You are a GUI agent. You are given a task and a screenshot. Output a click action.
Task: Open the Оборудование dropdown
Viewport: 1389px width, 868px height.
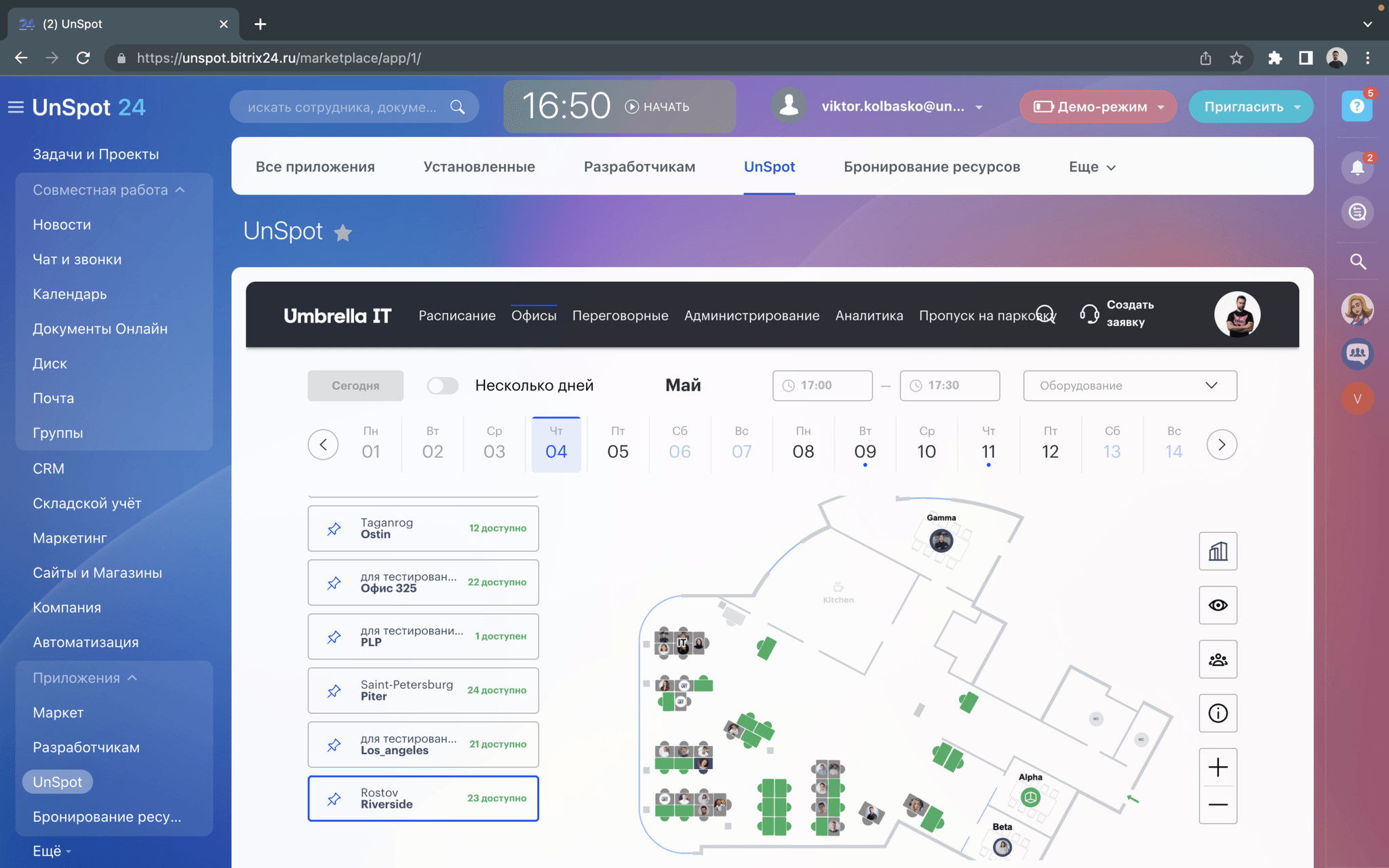1129,386
